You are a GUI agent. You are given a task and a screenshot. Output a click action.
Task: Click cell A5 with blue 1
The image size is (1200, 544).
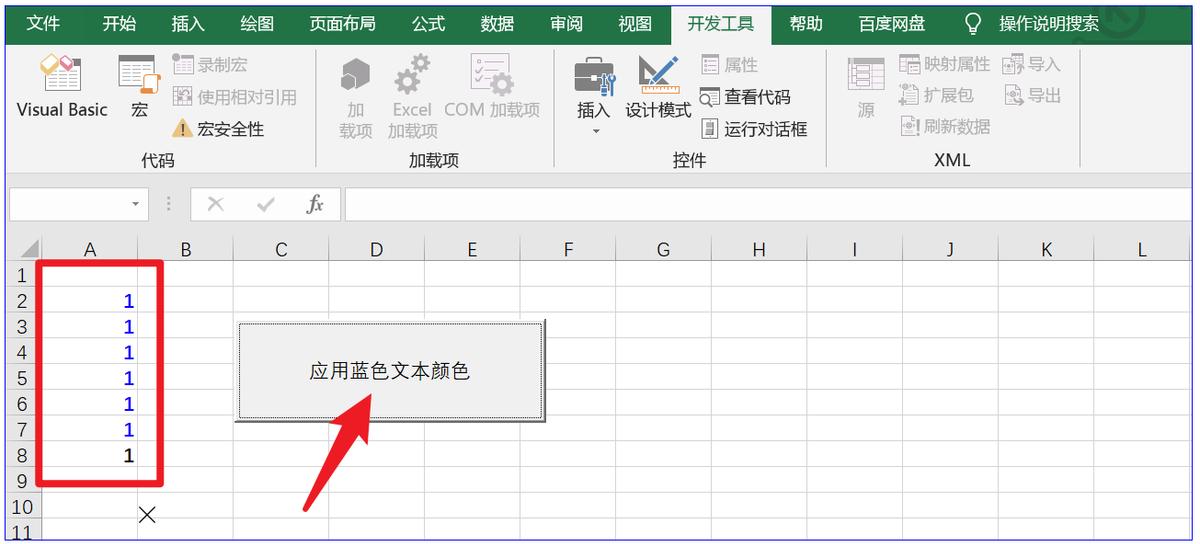pos(90,378)
